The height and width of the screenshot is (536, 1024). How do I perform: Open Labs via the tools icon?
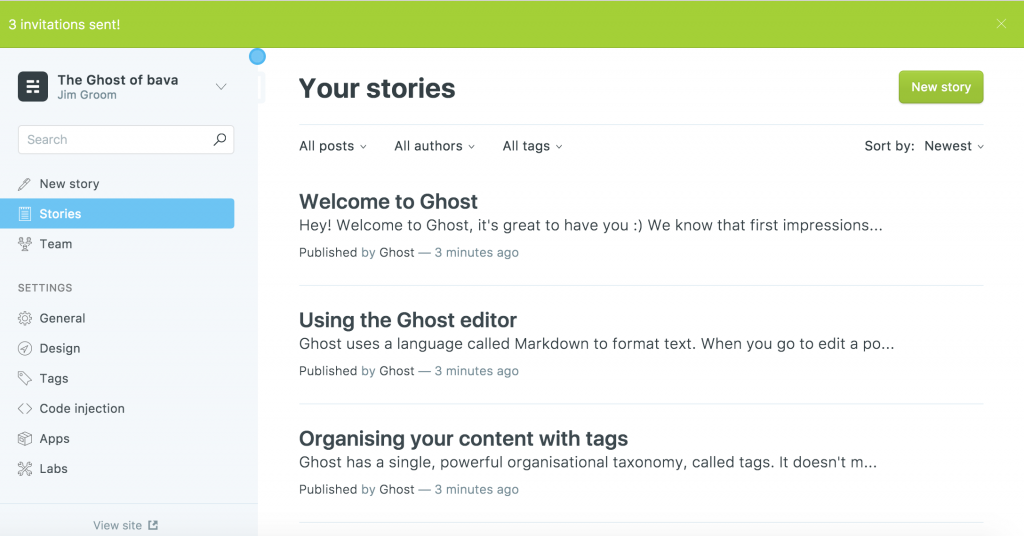(25, 469)
